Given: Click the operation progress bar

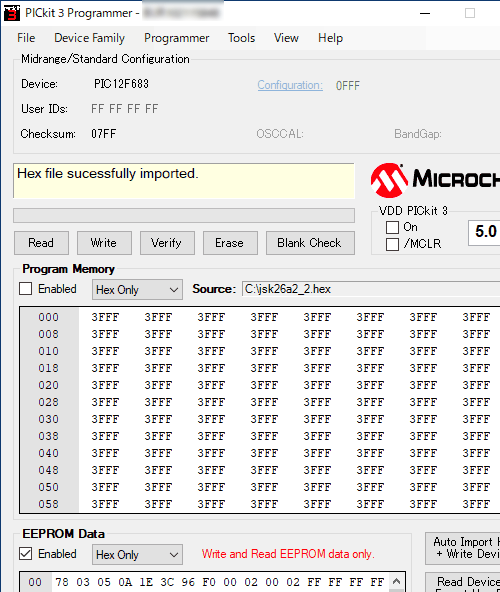Looking at the screenshot, I should [184, 216].
